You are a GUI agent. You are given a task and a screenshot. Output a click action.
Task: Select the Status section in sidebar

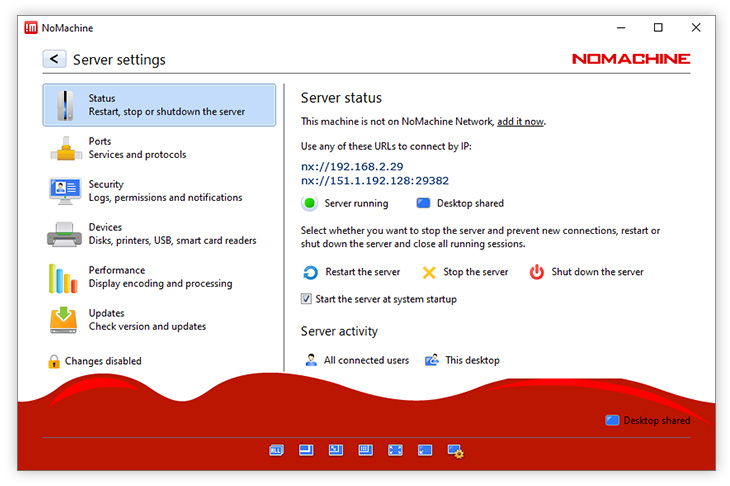pos(159,105)
